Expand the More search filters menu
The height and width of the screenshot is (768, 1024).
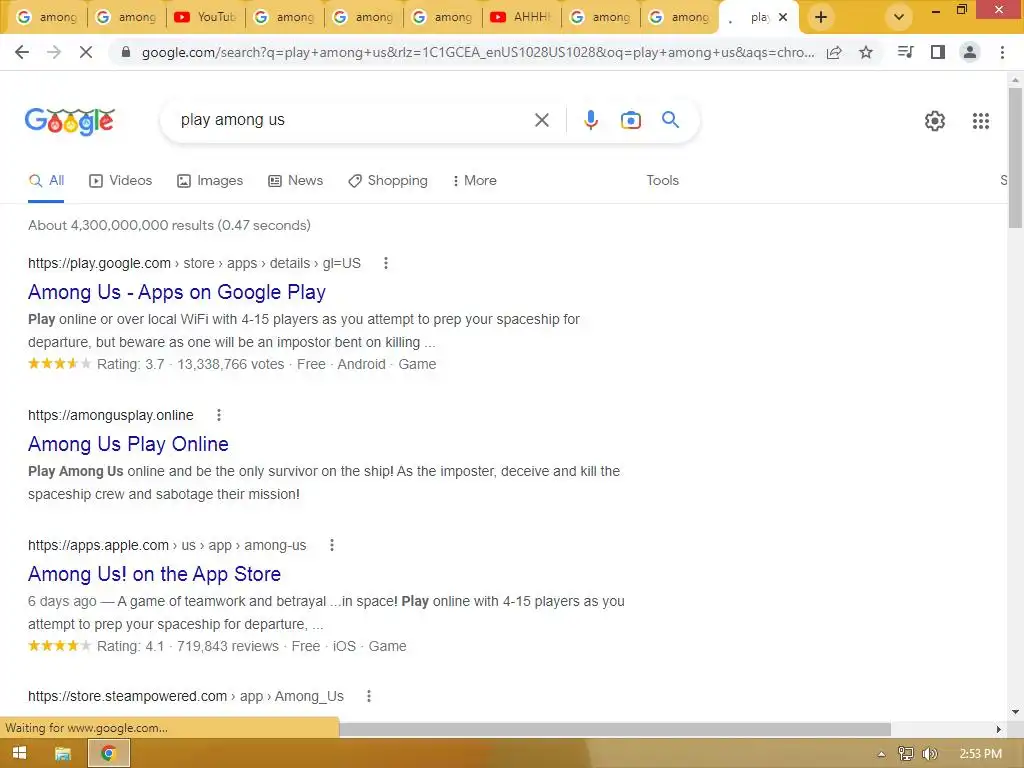point(475,180)
